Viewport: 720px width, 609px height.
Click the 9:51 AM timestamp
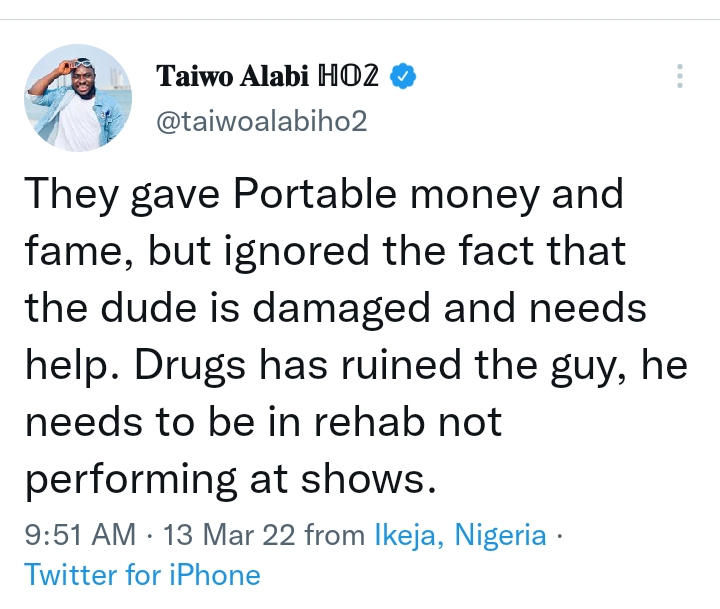click(x=79, y=536)
